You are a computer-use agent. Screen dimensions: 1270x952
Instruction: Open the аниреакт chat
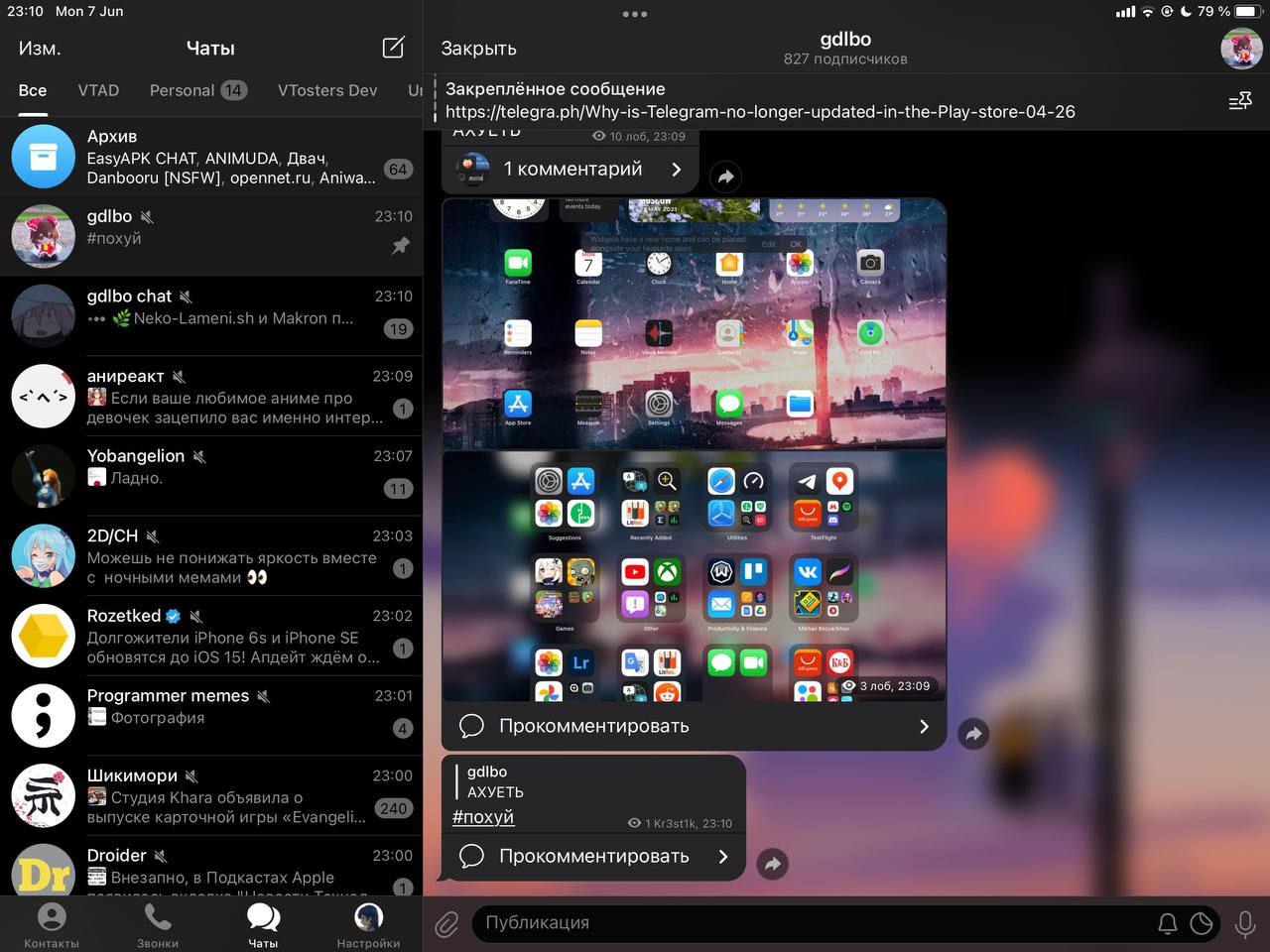[x=211, y=396]
